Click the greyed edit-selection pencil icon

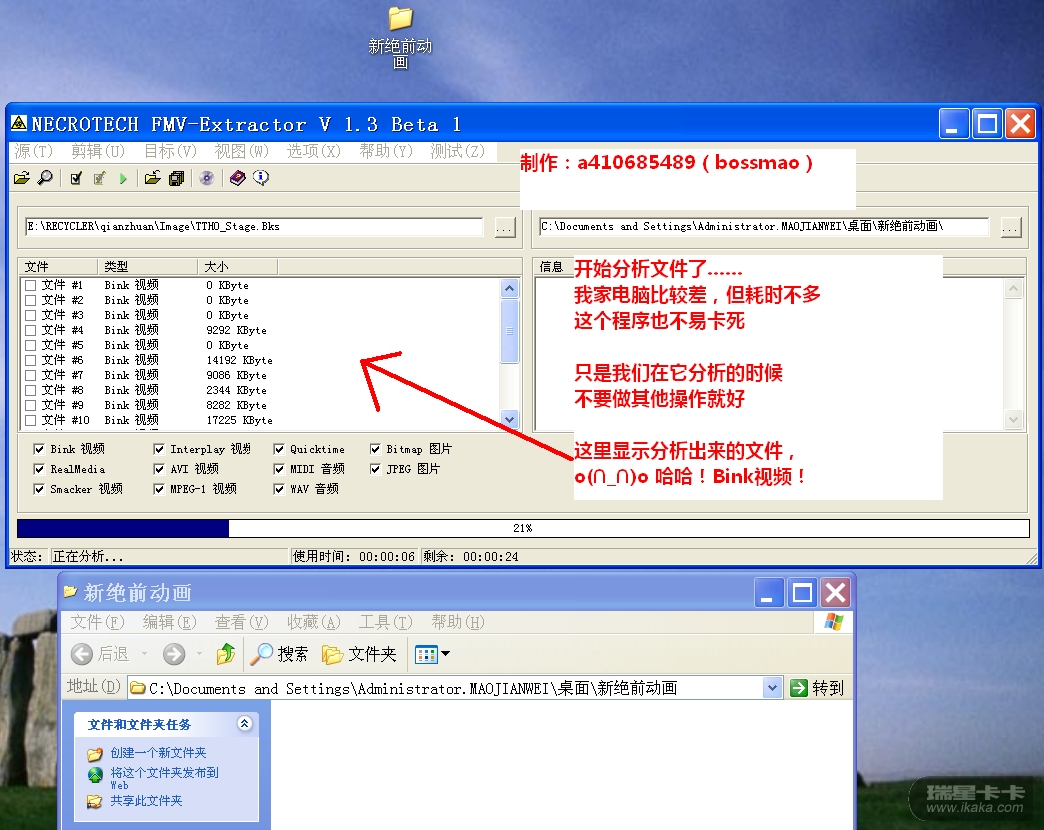(100, 178)
